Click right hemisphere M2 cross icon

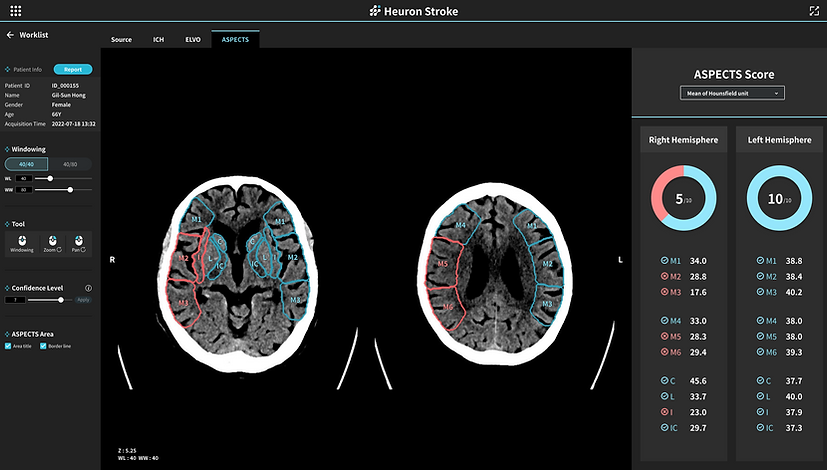point(665,276)
